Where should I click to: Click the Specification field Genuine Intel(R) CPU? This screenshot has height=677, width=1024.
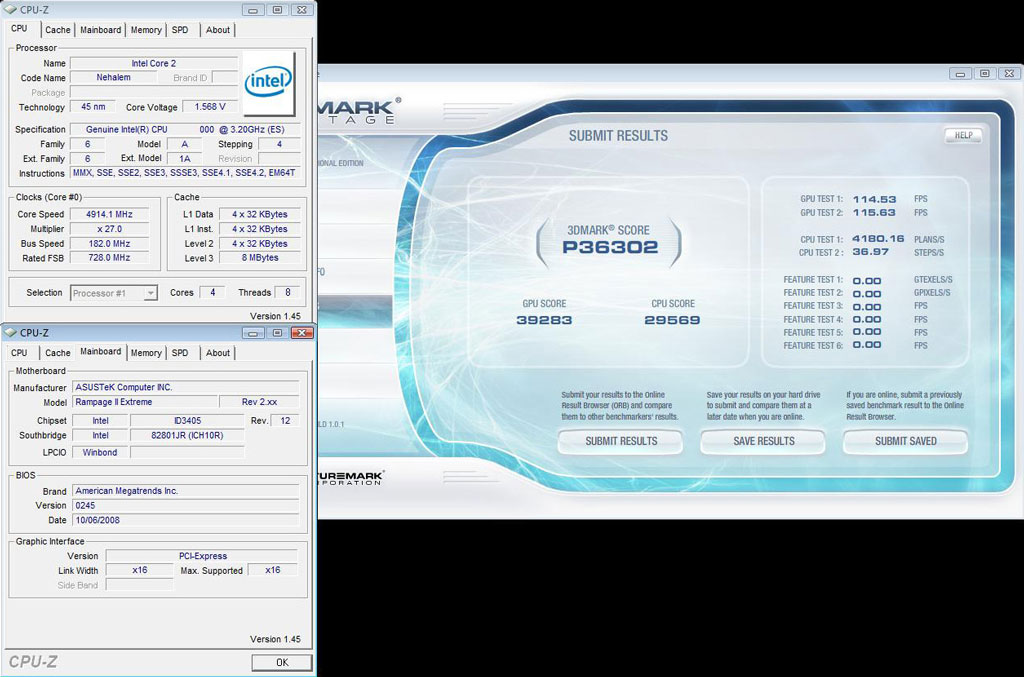185,129
